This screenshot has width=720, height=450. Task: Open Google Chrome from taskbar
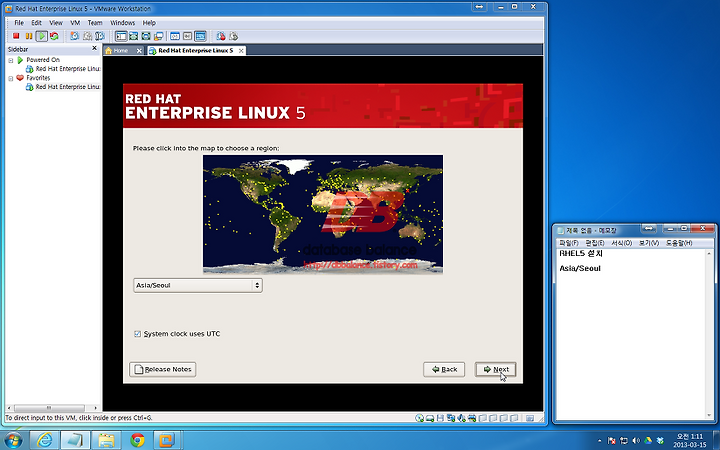[x=137, y=440]
